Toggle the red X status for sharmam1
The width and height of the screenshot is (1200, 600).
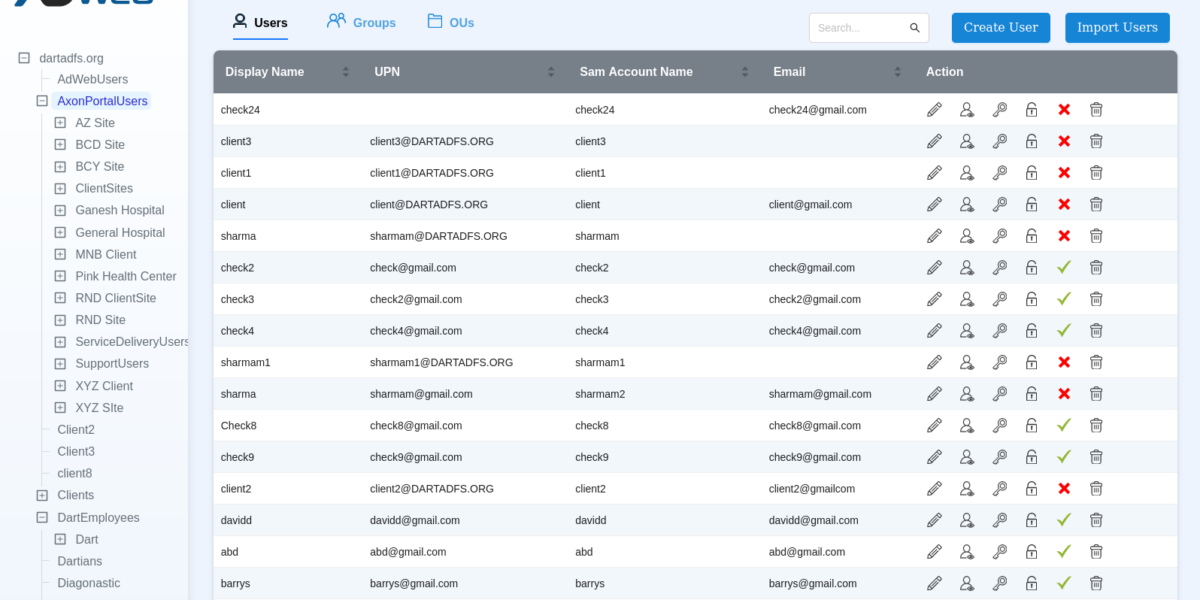[x=1064, y=362]
